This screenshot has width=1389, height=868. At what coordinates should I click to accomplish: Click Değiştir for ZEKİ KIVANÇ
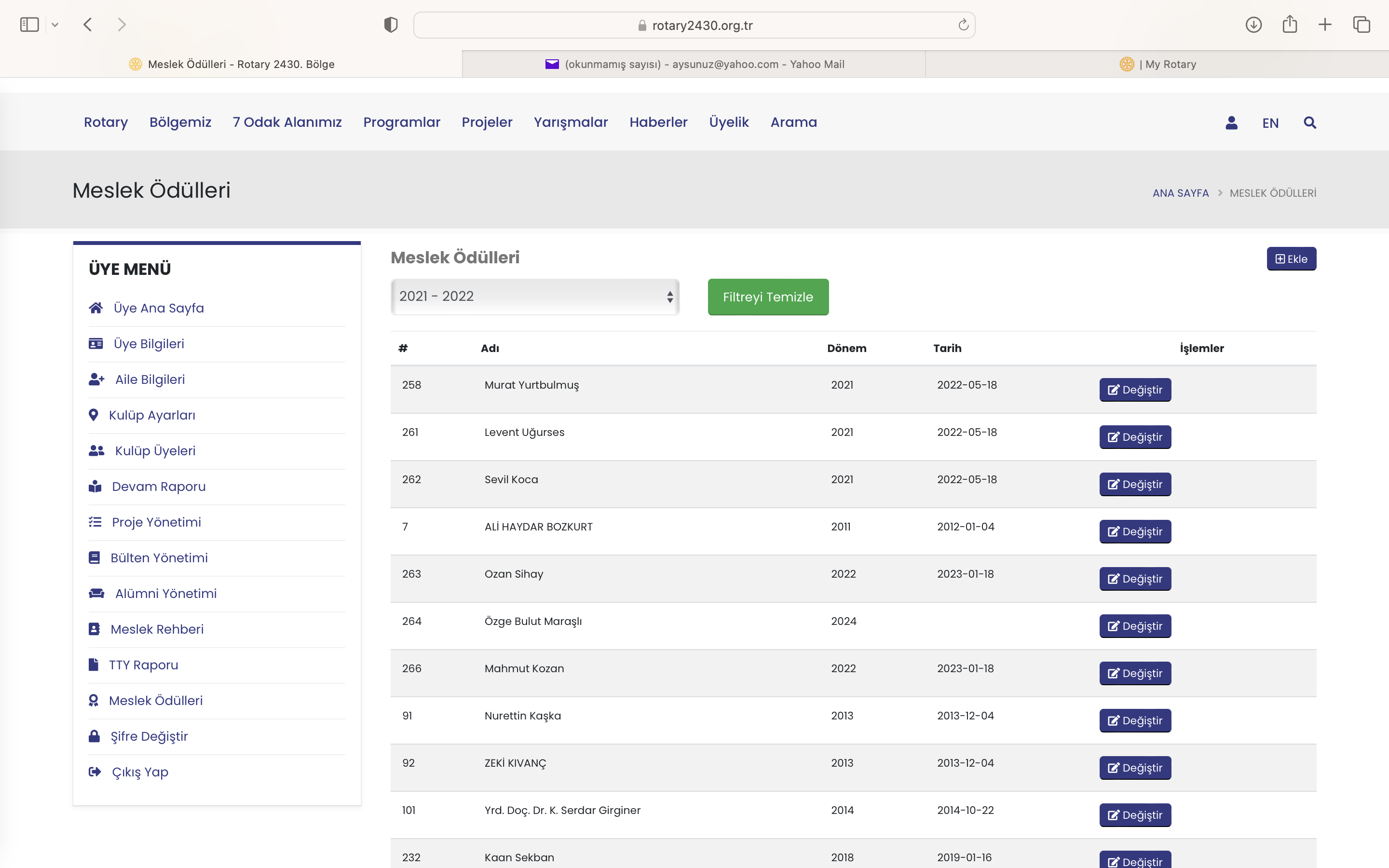pyautogui.click(x=1135, y=768)
